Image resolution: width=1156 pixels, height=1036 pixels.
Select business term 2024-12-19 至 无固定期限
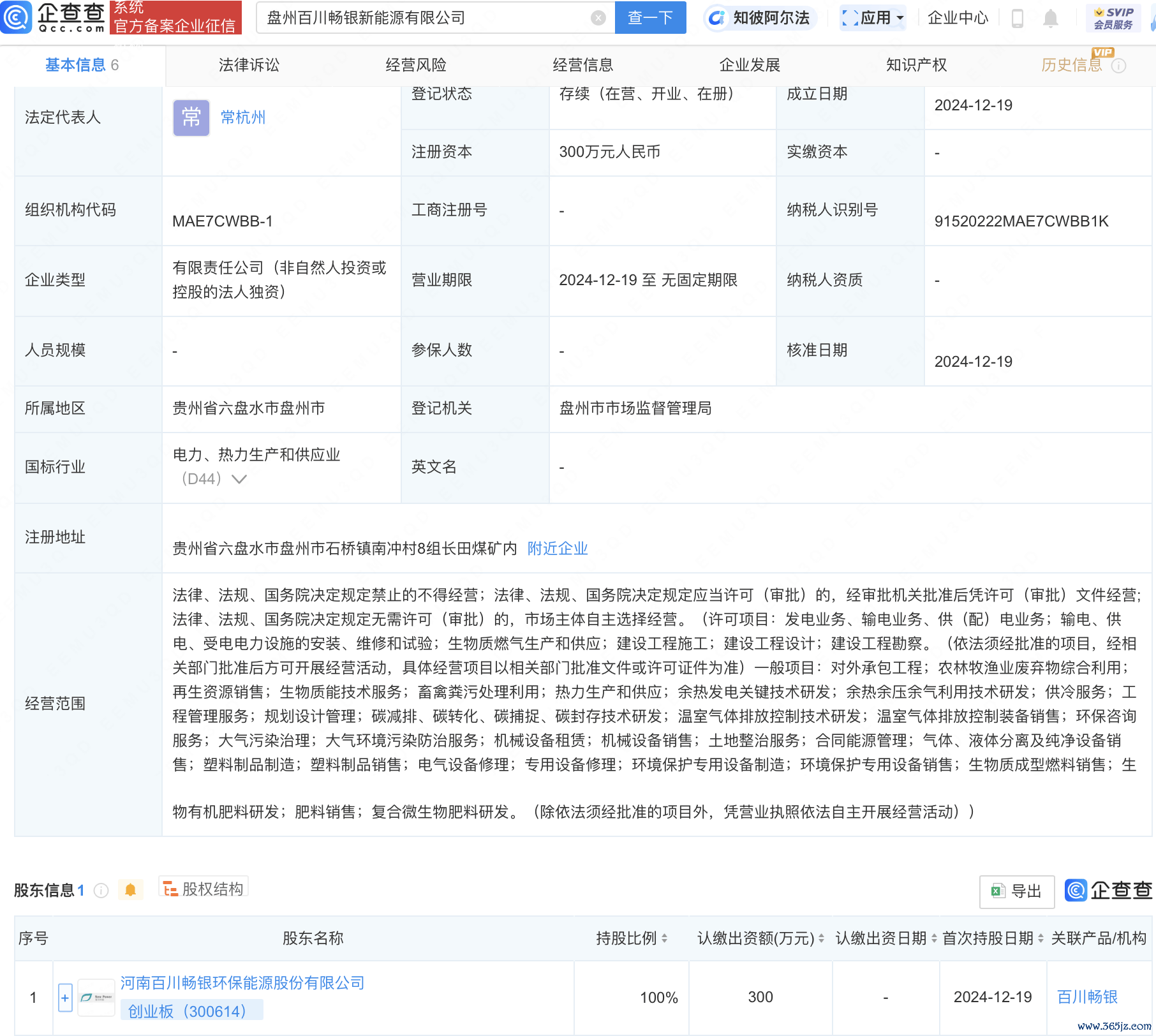[648, 280]
